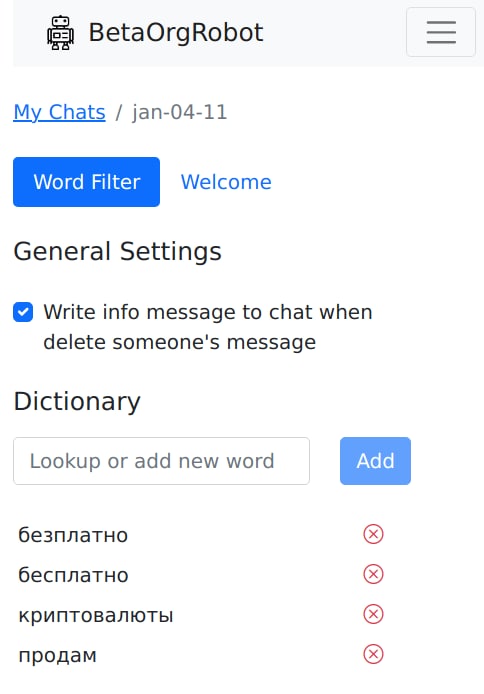Viewport: 484px width, 694px height.
Task: Remove the word продам from list
Action: 373,655
